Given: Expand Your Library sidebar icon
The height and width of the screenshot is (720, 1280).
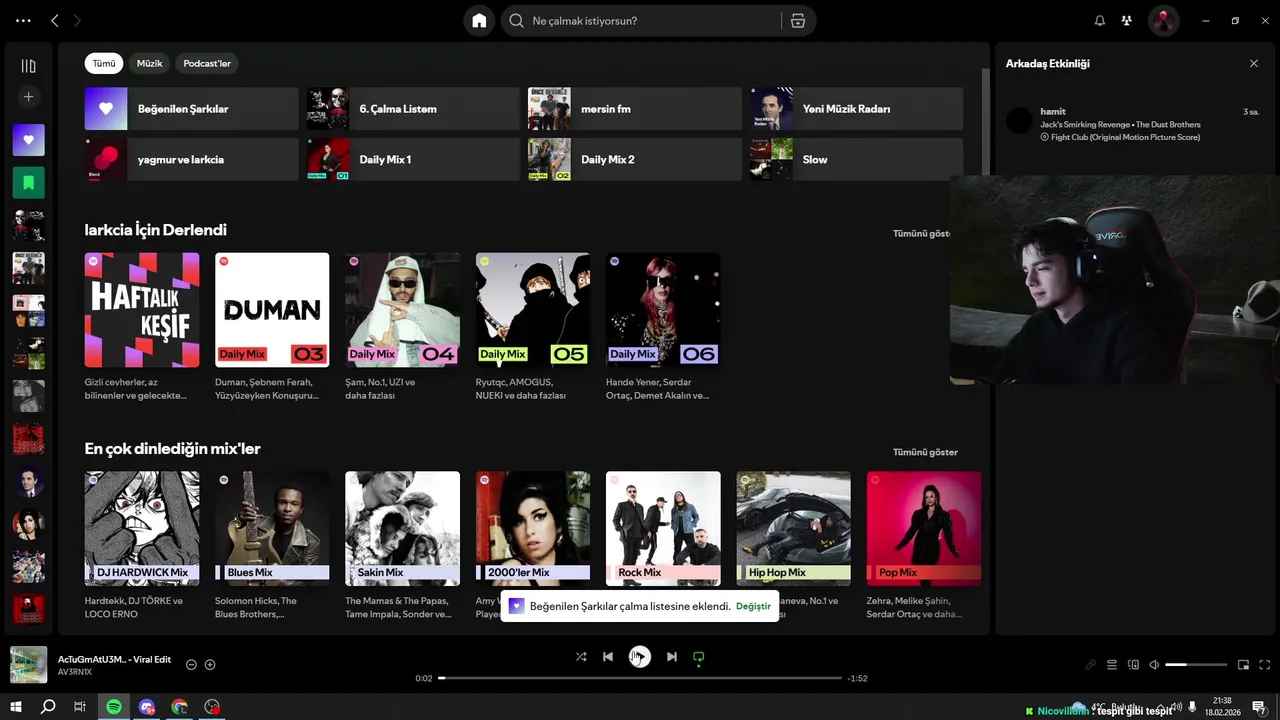Looking at the screenshot, I should click(28, 66).
